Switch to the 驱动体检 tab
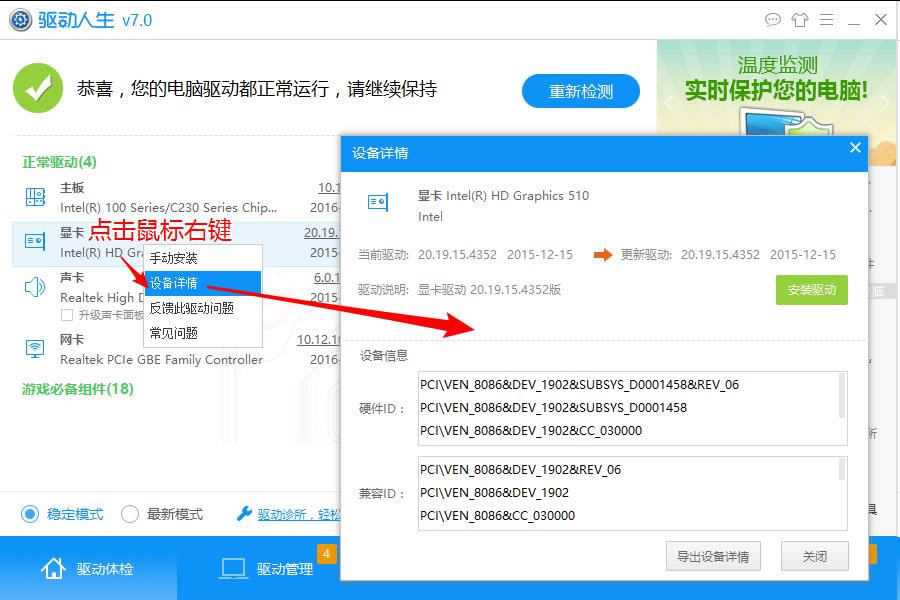The width and height of the screenshot is (900, 600). tap(88, 568)
